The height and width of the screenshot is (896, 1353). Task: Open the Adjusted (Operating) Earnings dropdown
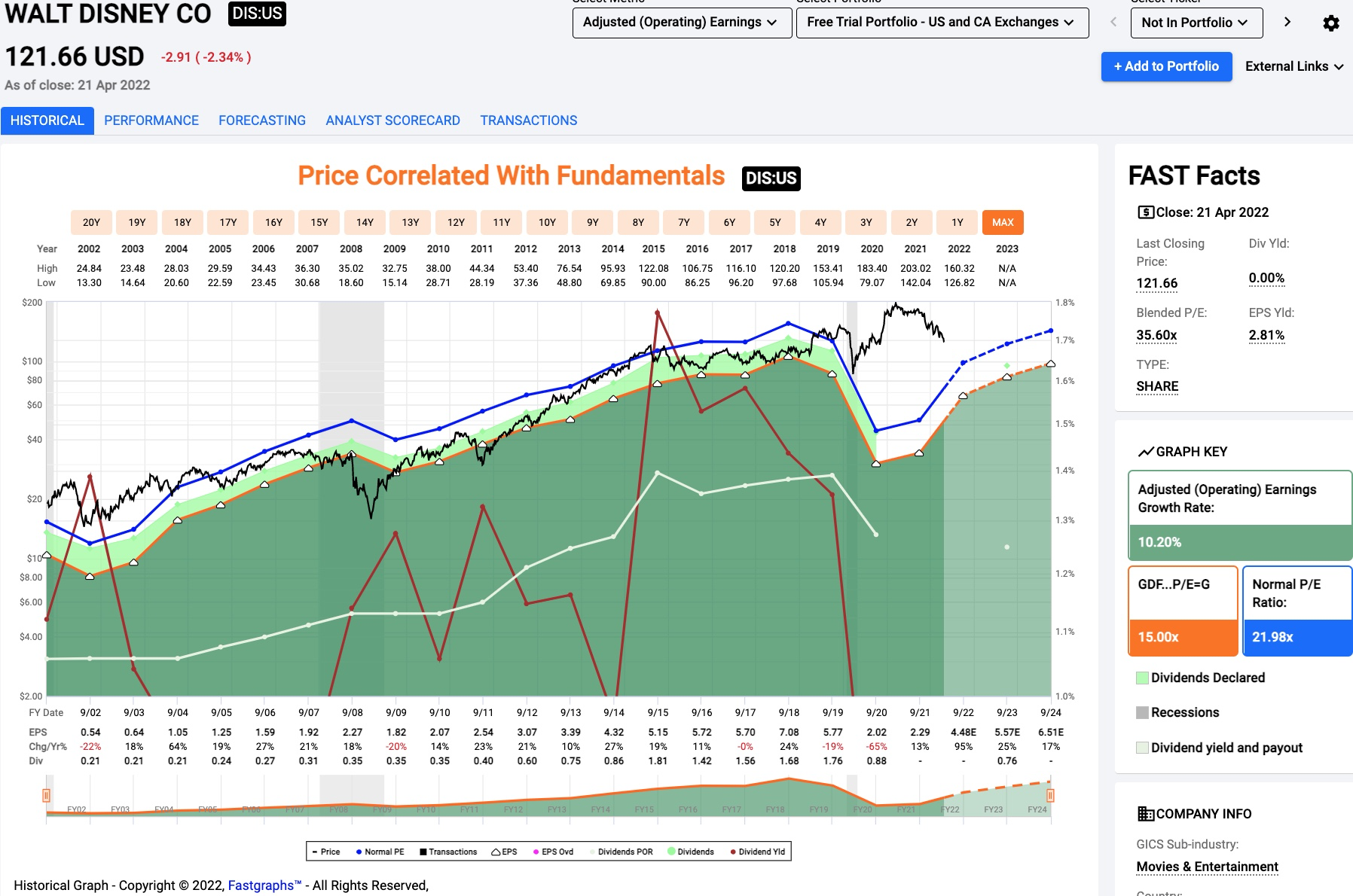point(682,23)
